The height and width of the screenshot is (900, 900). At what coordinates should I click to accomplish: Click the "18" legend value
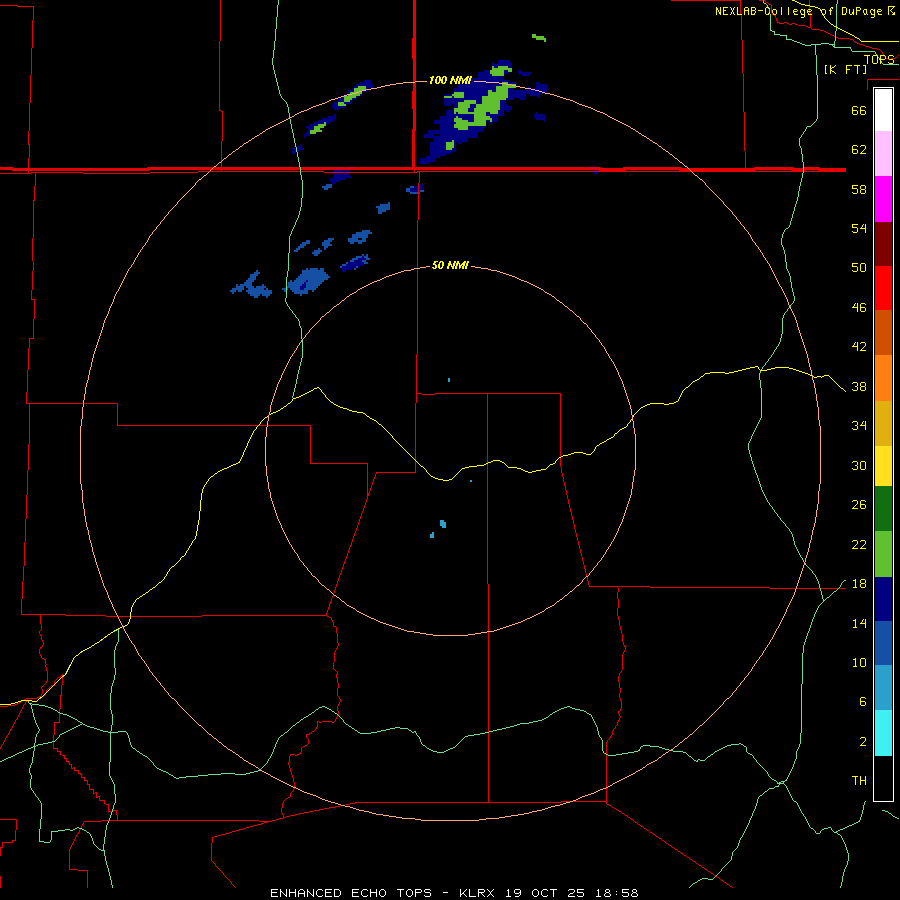coord(859,584)
